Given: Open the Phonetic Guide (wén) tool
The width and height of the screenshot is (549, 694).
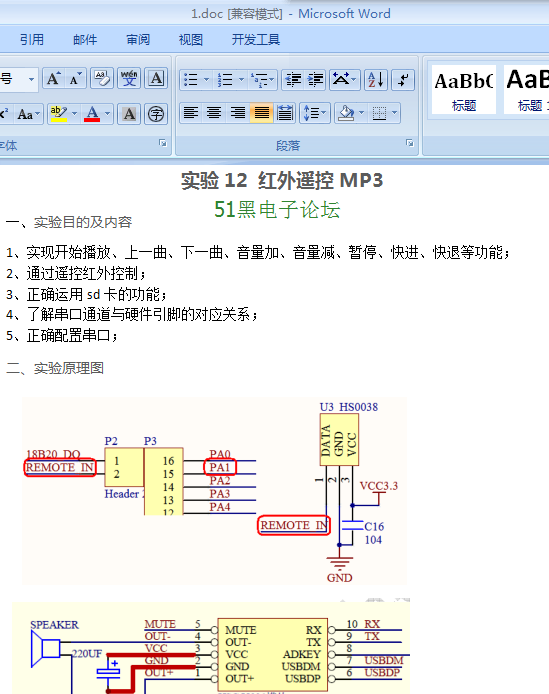Looking at the screenshot, I should click(129, 79).
